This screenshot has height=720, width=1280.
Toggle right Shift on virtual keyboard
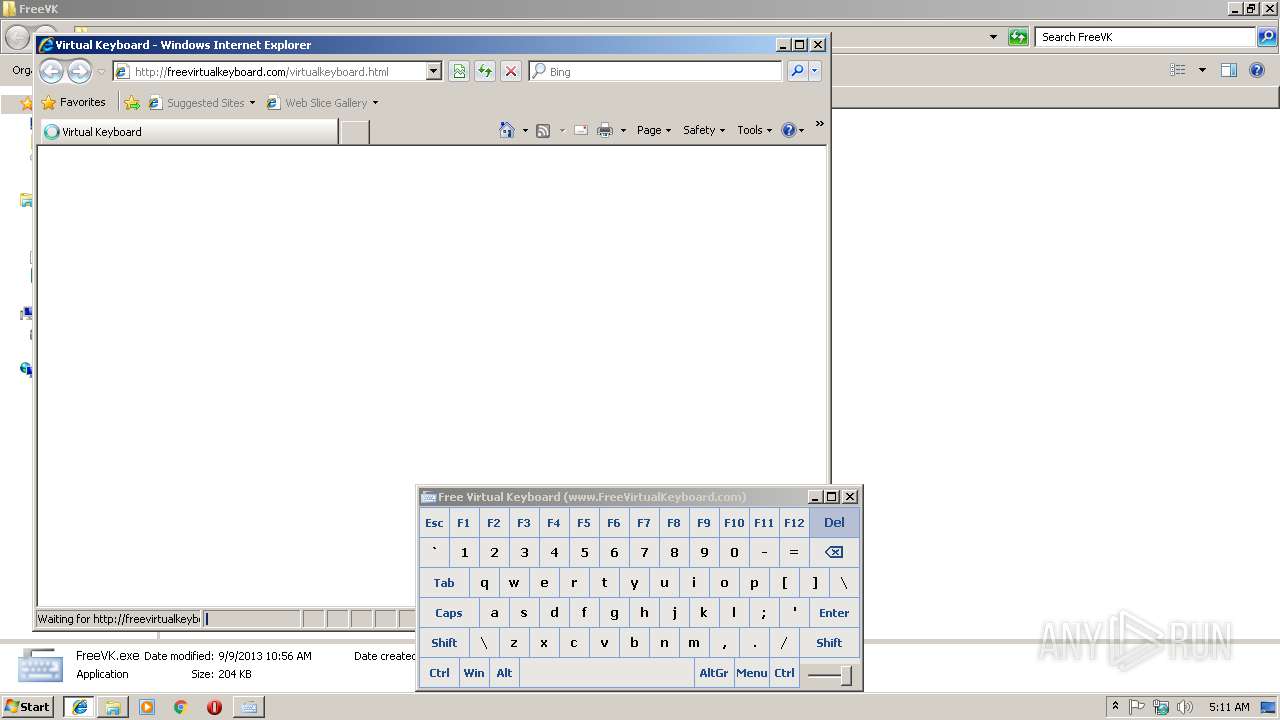829,643
